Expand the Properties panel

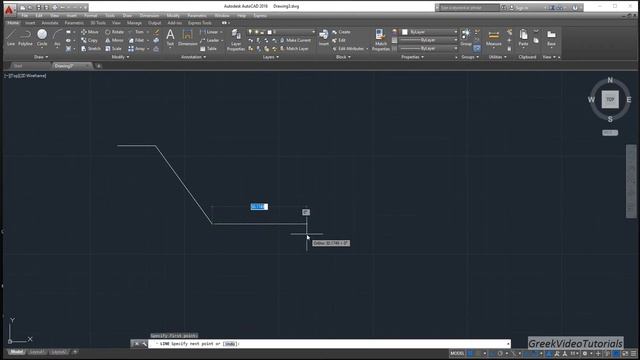[x=412, y=57]
